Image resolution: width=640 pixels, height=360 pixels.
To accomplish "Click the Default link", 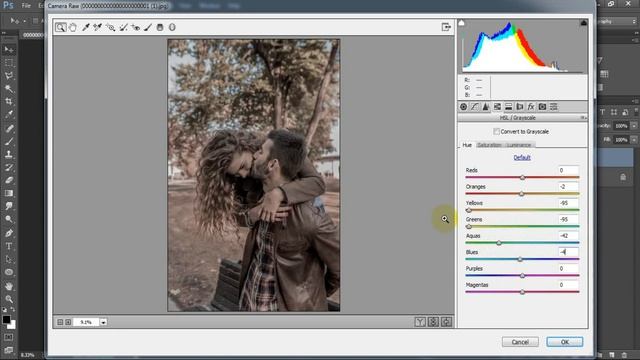I will [x=522, y=158].
